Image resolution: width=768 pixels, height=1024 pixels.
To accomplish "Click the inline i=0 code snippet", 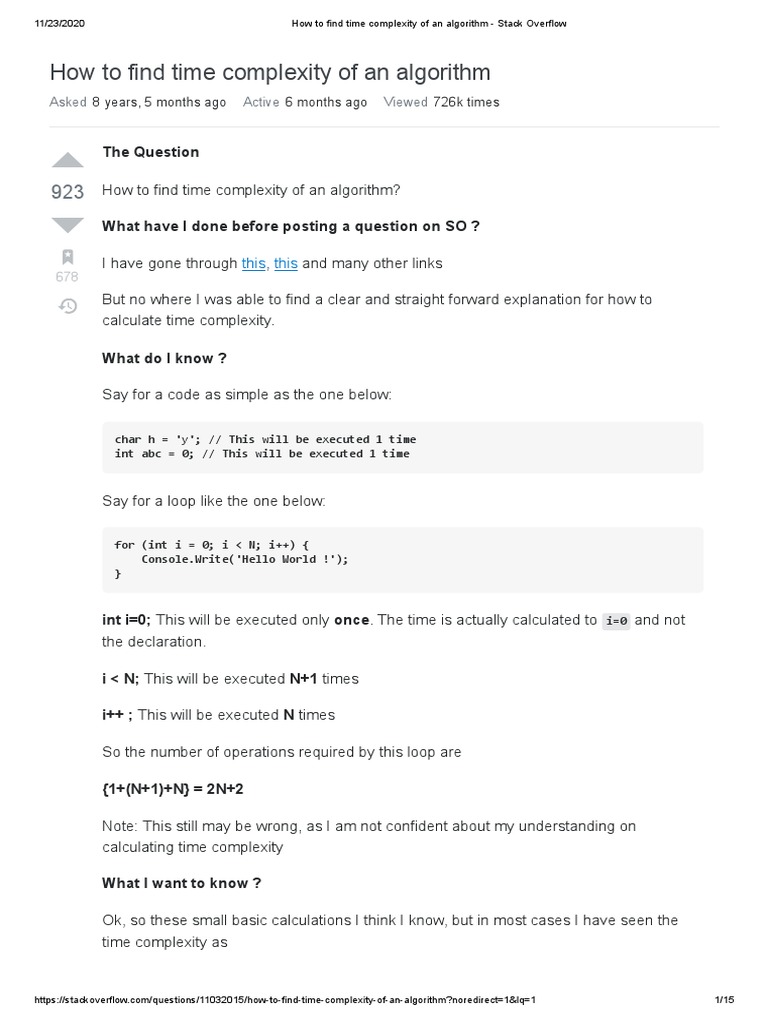I will pyautogui.click(x=616, y=621).
